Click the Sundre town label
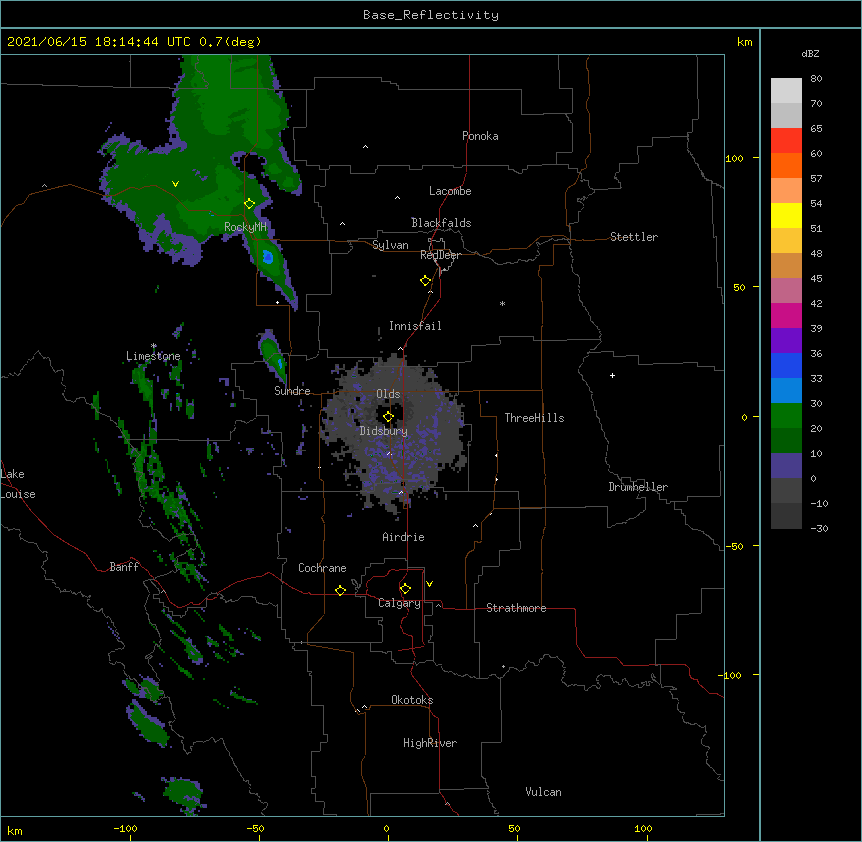862x842 pixels. [292, 391]
